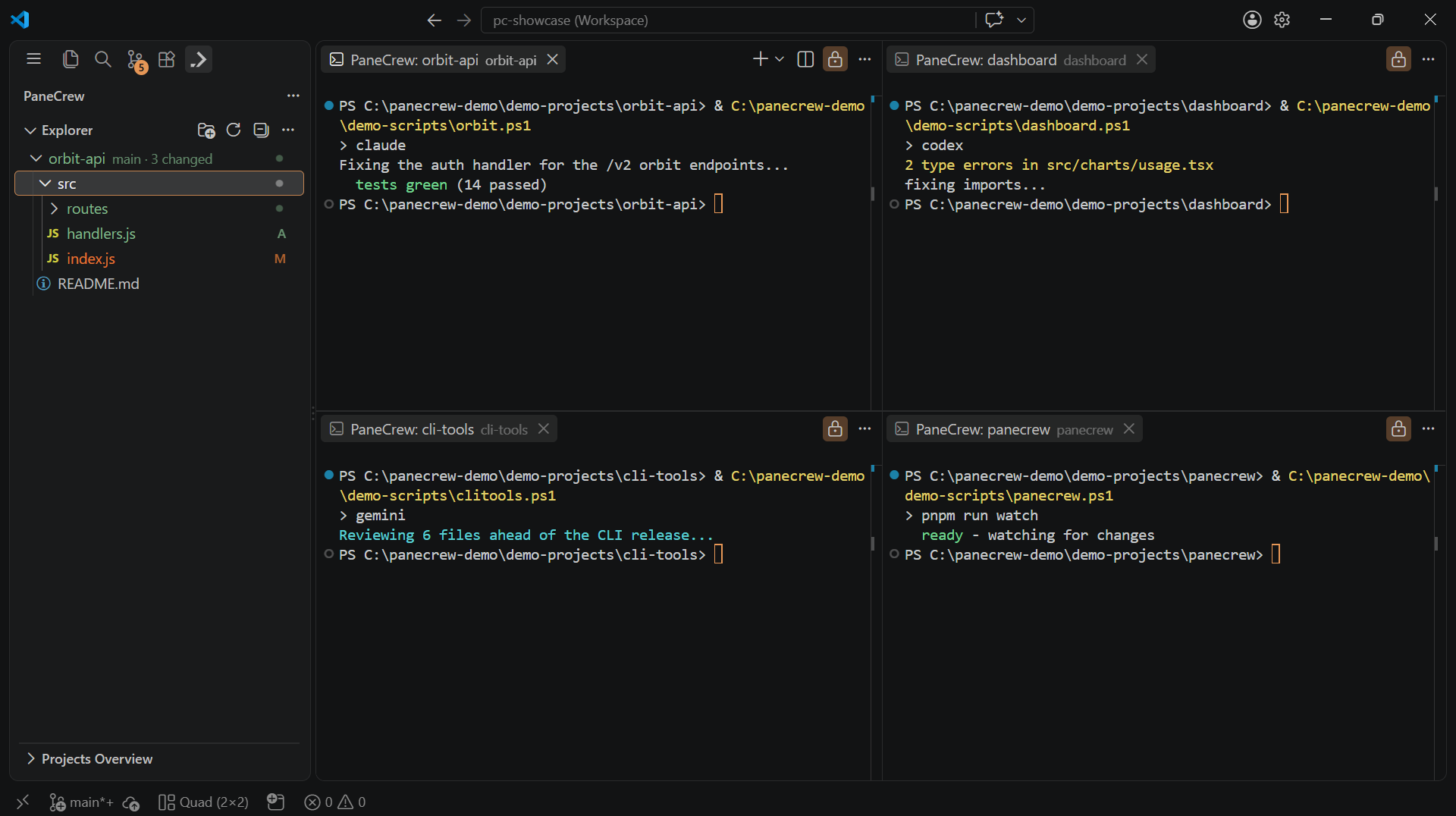Open index.js file
Viewport: 1456px width, 816px height.
159,259
